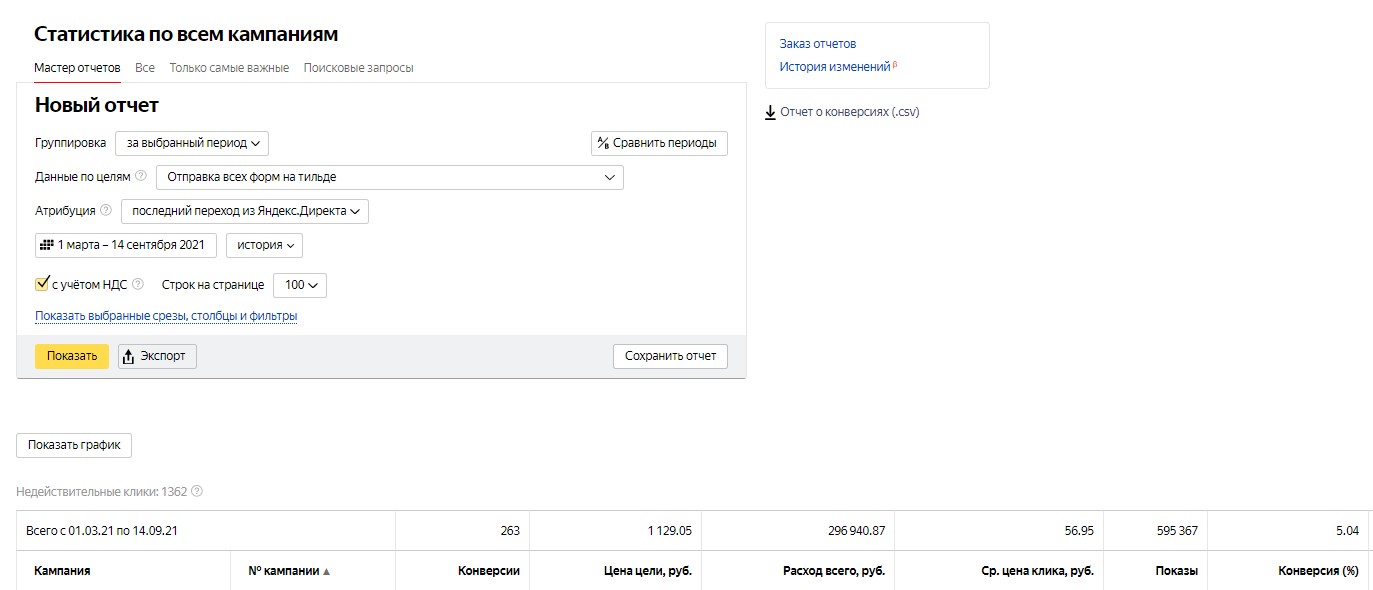Click help icon next to Атрибуция

click(106, 210)
